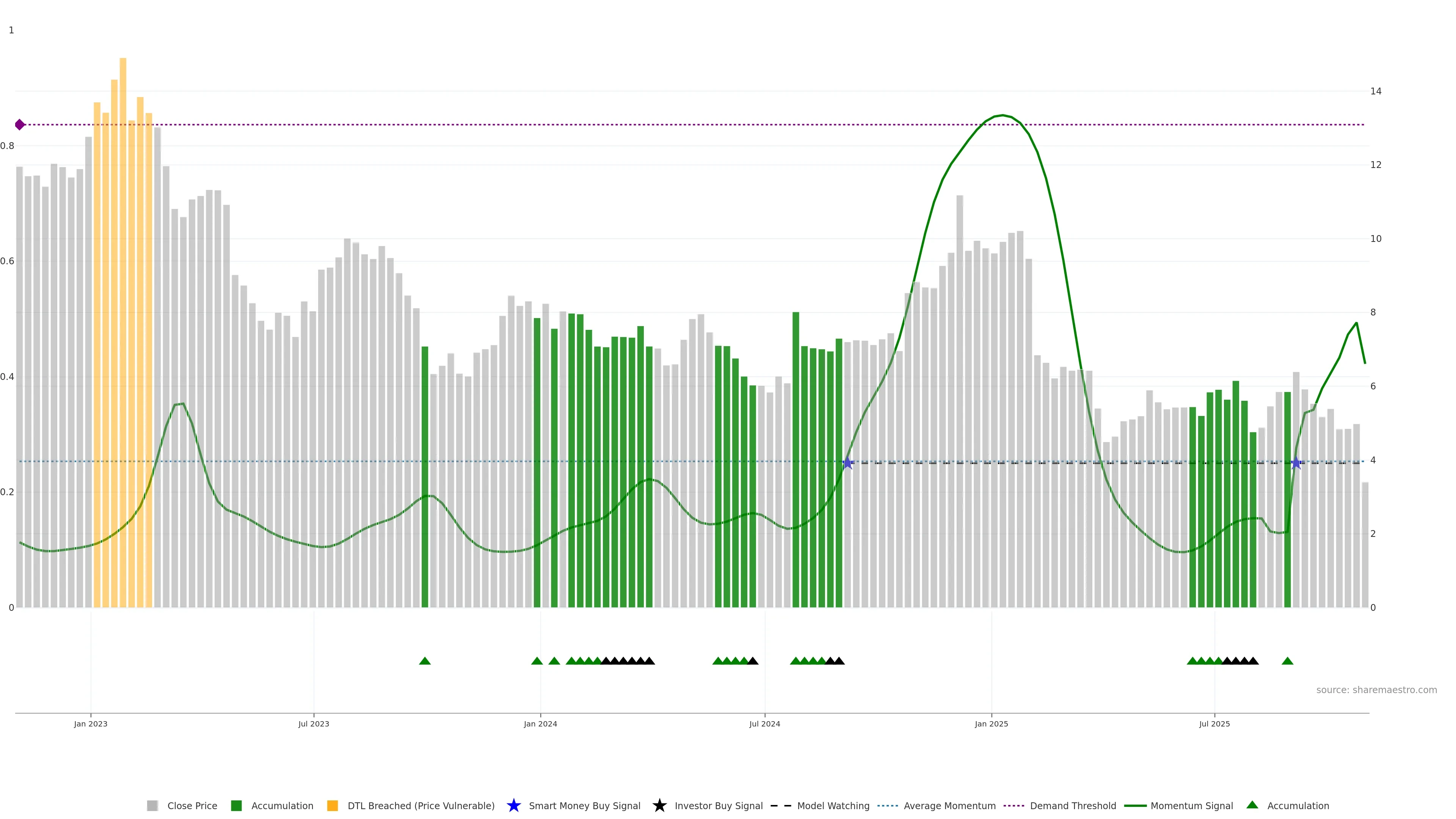This screenshot has width=1456, height=819.
Task: Click the gray Close Price legend swatch
Action: coord(152,805)
